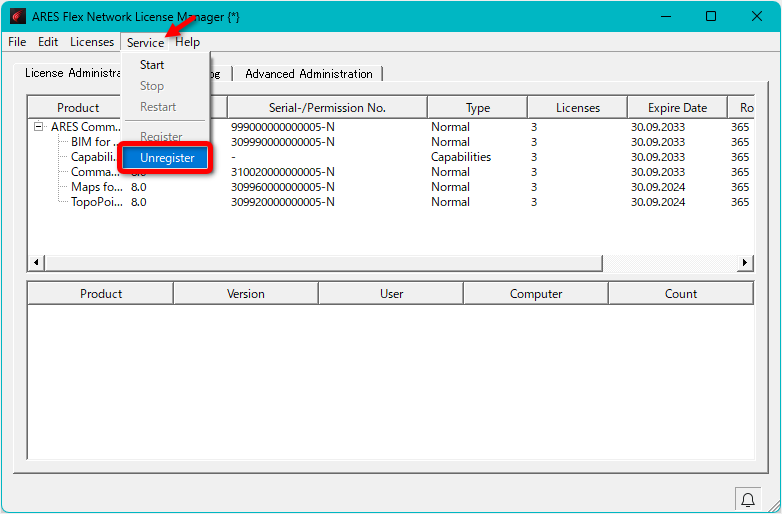The width and height of the screenshot is (782, 514).
Task: Select the BIM for... tree row
Action: (94, 142)
